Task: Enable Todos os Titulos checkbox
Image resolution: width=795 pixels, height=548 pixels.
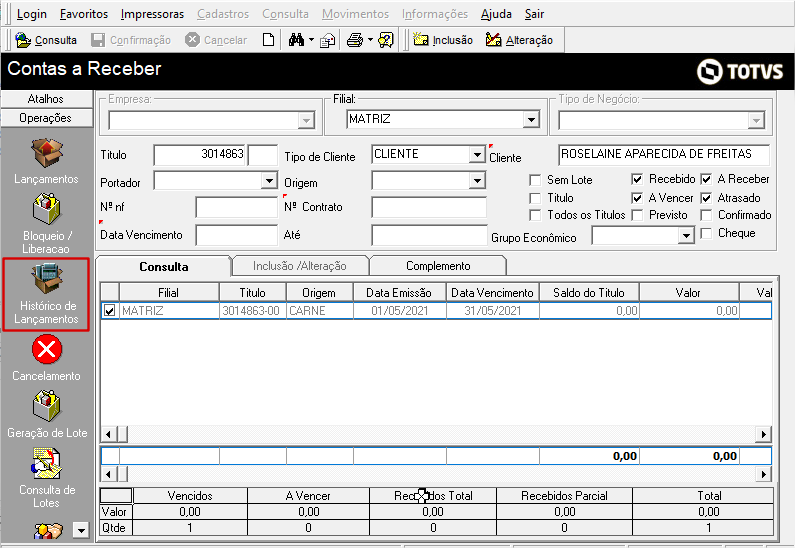Action: pyautogui.click(x=535, y=215)
